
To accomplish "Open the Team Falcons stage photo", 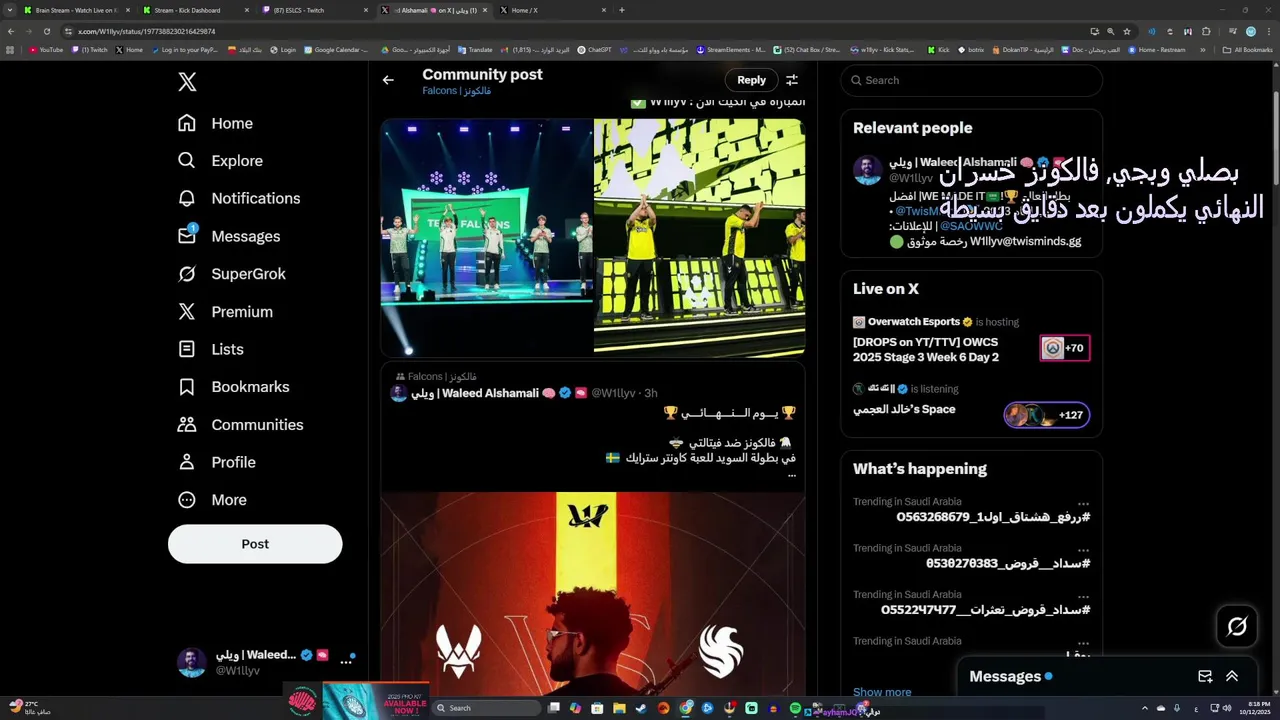I will coord(486,236).
